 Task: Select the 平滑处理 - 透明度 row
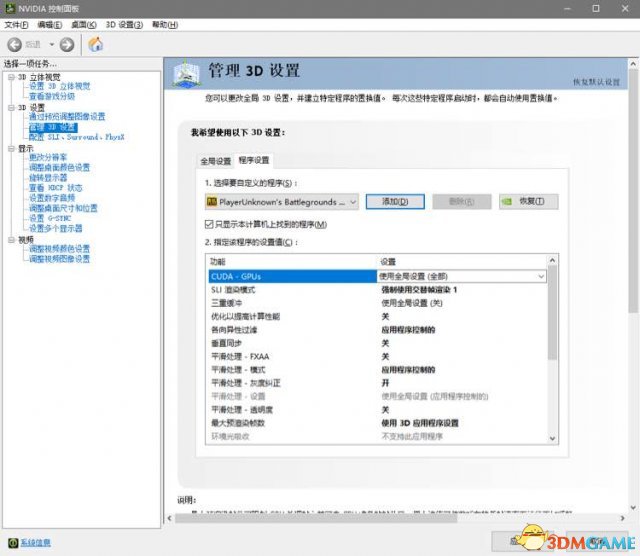[x=378, y=410]
